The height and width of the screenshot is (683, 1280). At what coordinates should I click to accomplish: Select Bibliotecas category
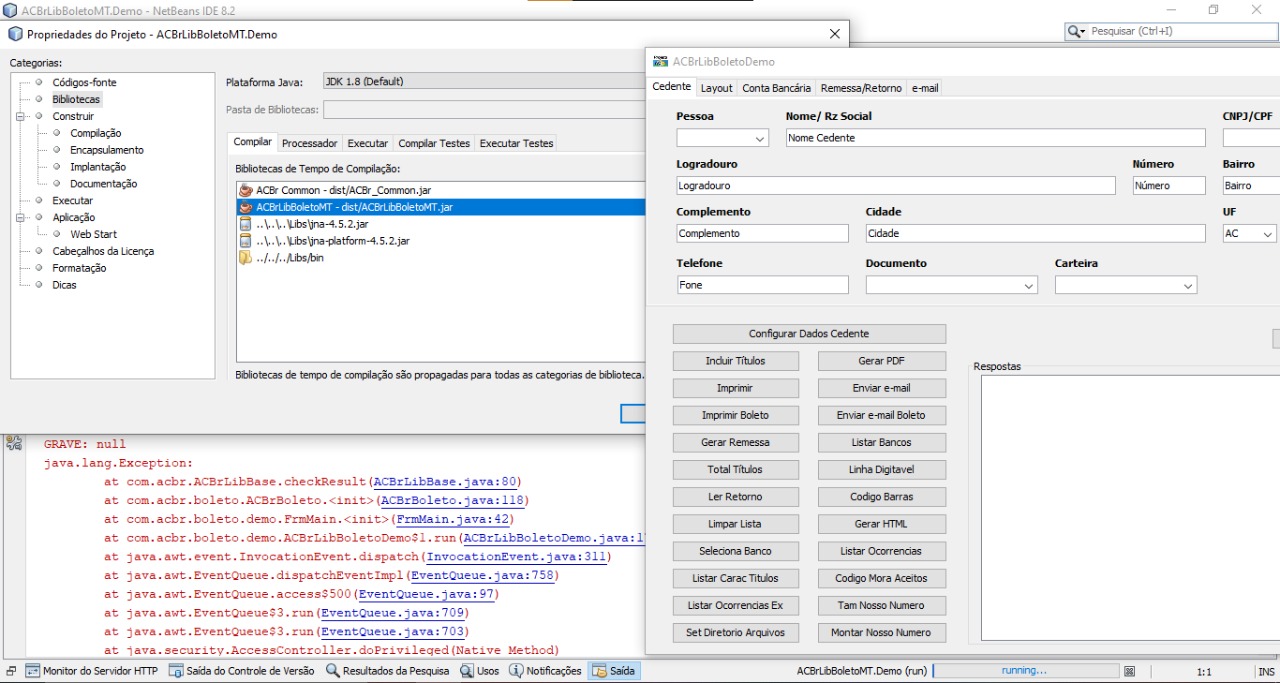pyautogui.click(x=76, y=100)
